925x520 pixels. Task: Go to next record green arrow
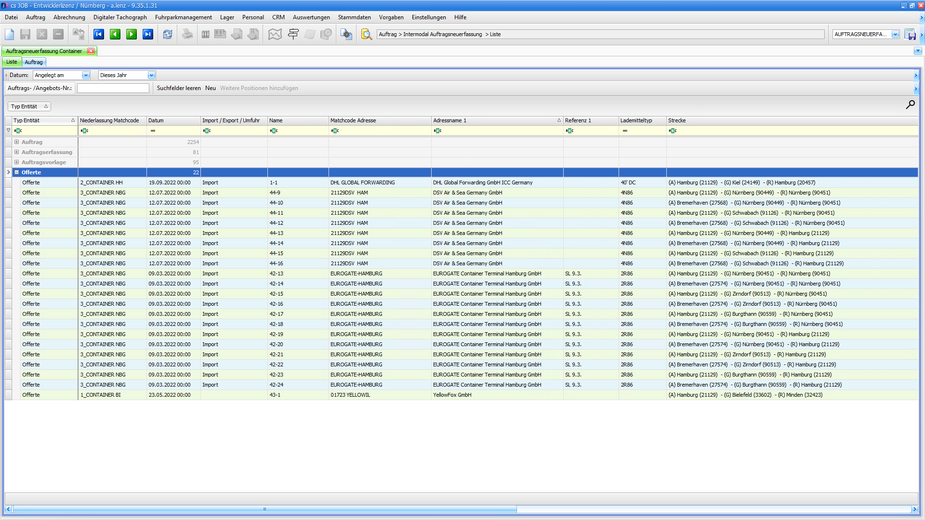[132, 34]
